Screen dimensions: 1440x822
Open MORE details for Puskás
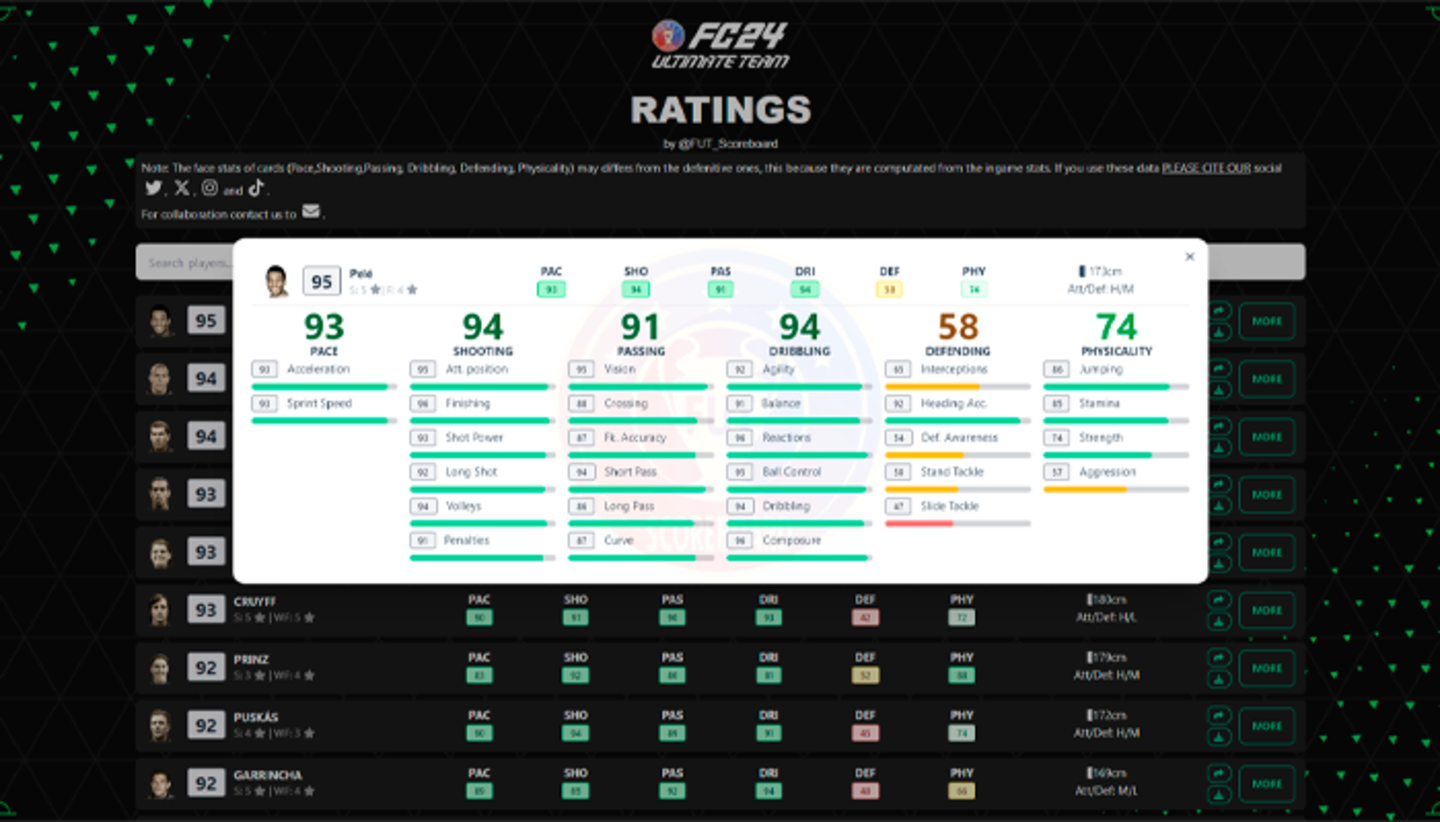click(x=1267, y=726)
